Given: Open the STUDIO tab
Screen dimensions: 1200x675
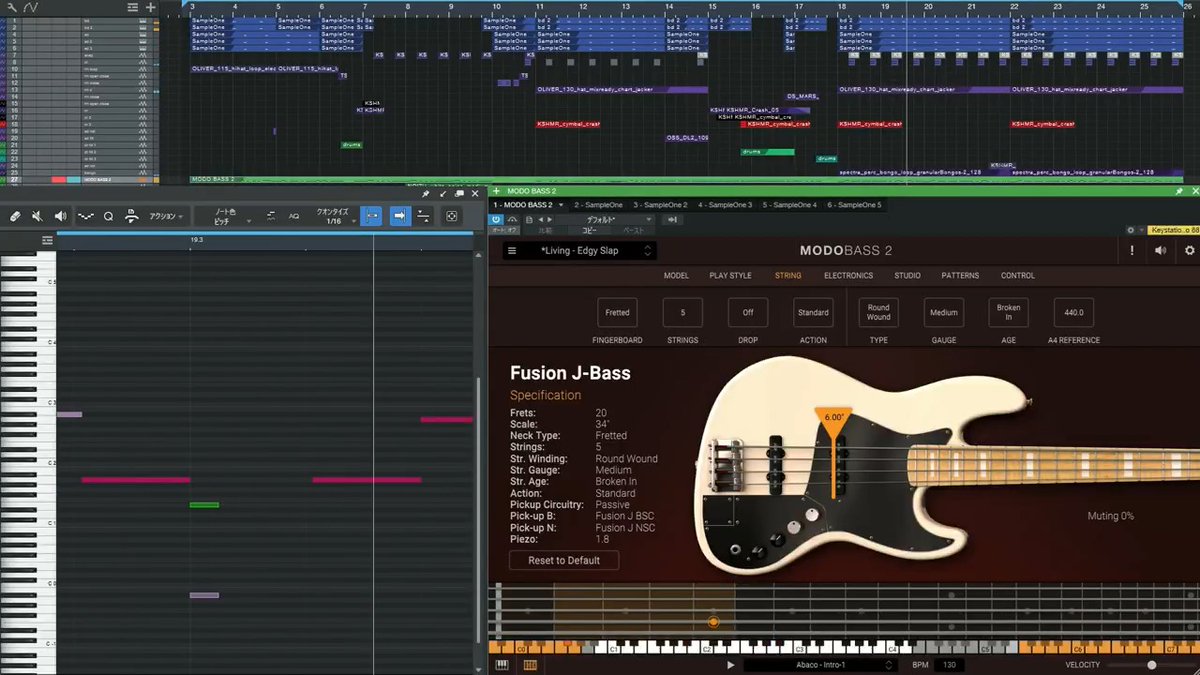Looking at the screenshot, I should (908, 276).
